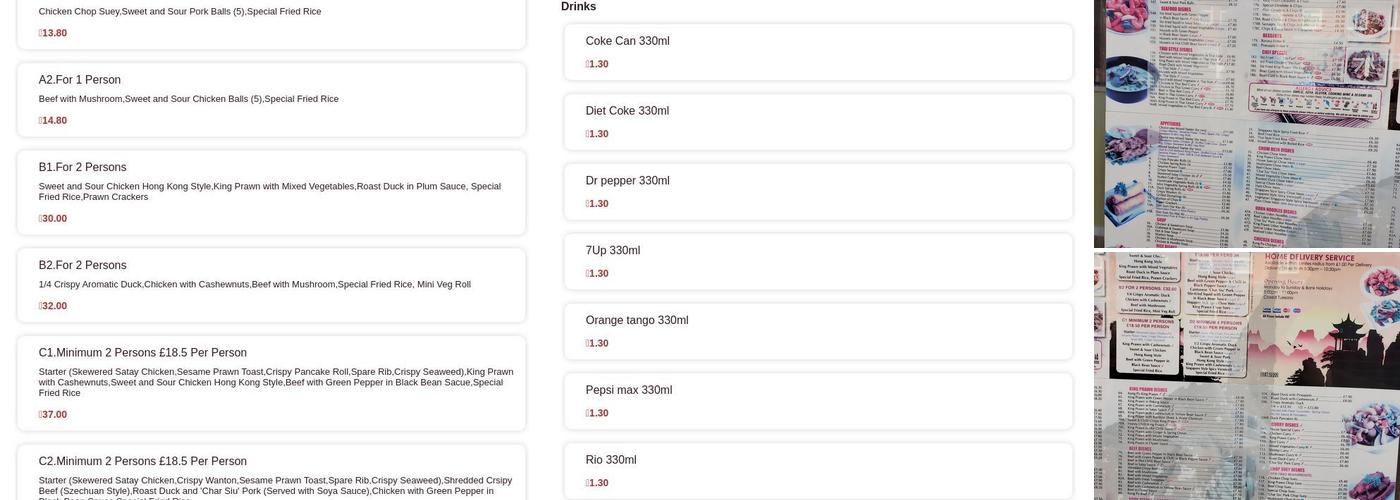The height and width of the screenshot is (500, 1400).
Task: Open C2.Minimum 2 Persons meal card
Action: point(271,474)
